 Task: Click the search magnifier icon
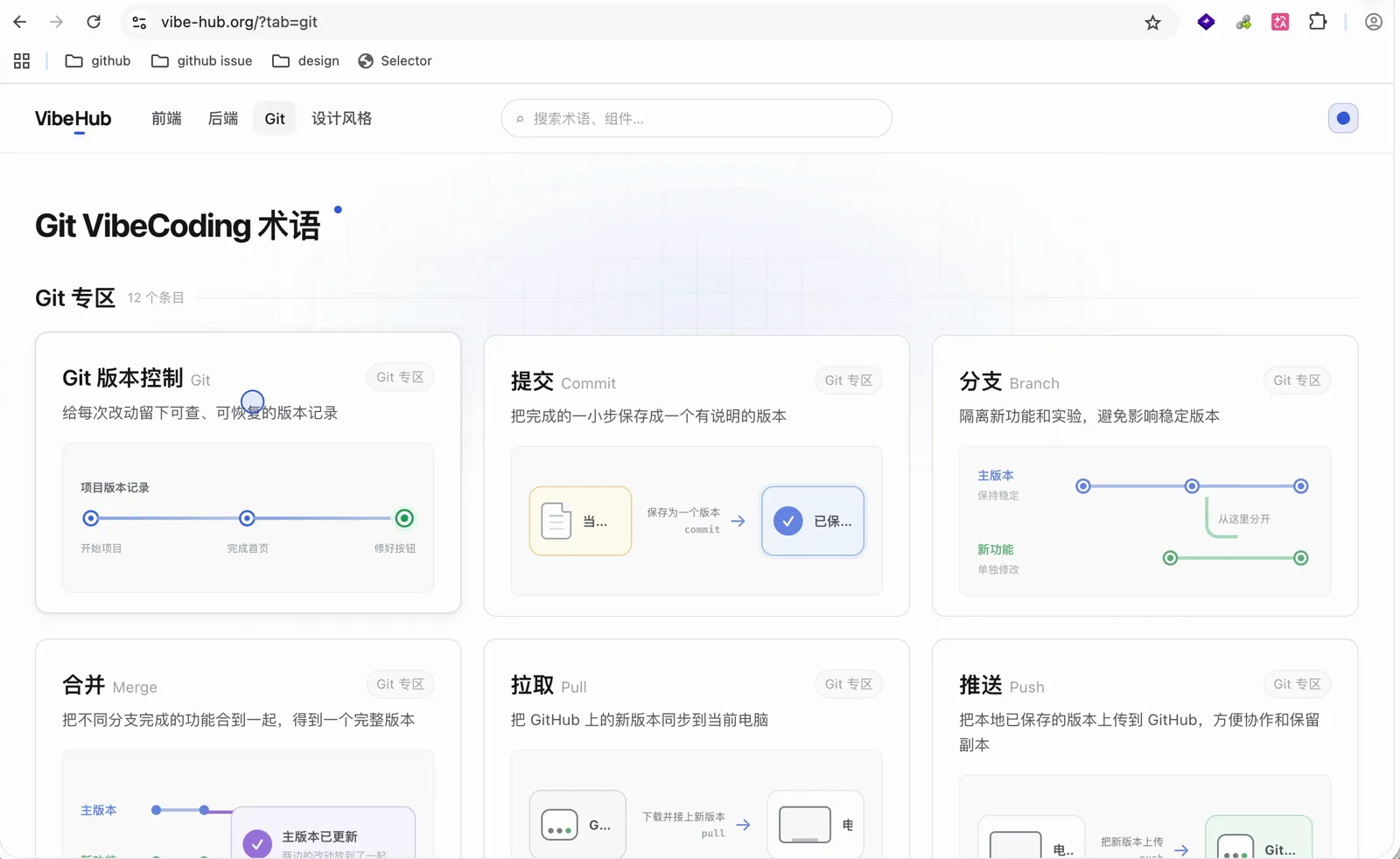(x=520, y=119)
